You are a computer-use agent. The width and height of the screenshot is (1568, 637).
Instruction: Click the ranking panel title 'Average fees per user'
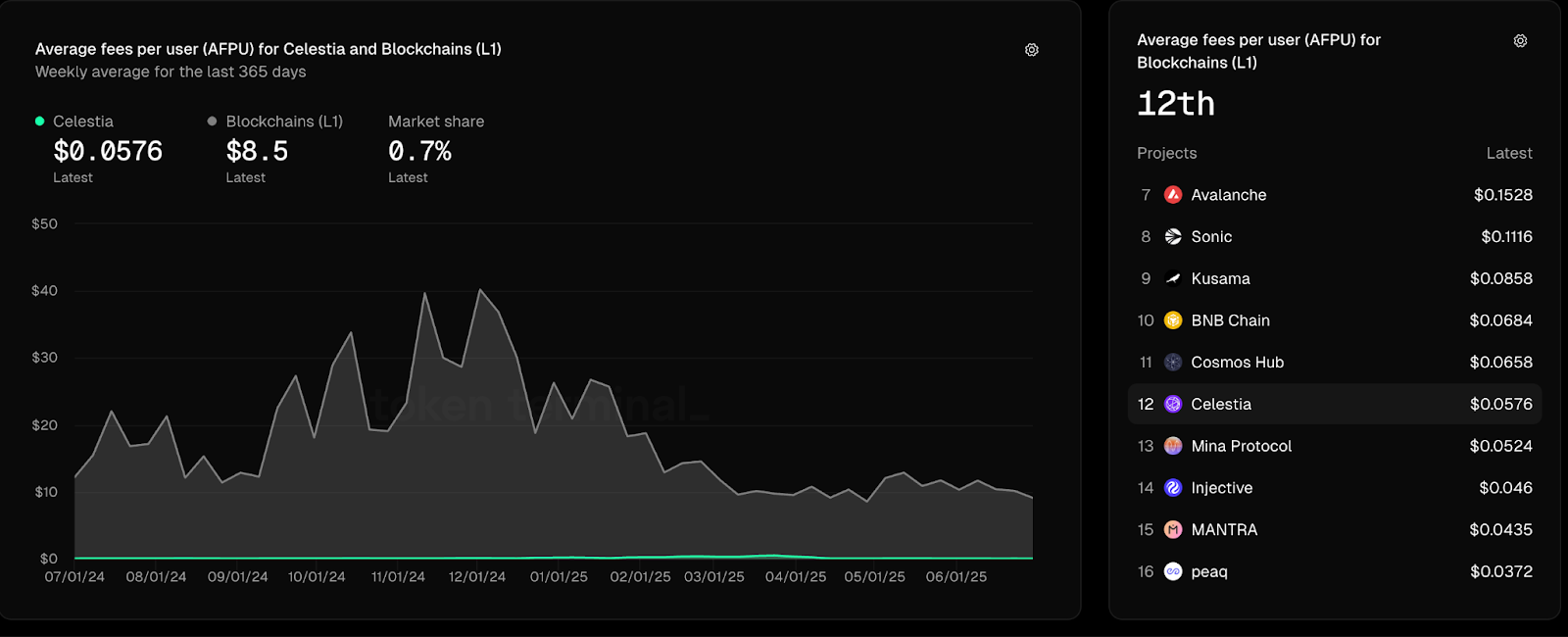[x=1258, y=51]
